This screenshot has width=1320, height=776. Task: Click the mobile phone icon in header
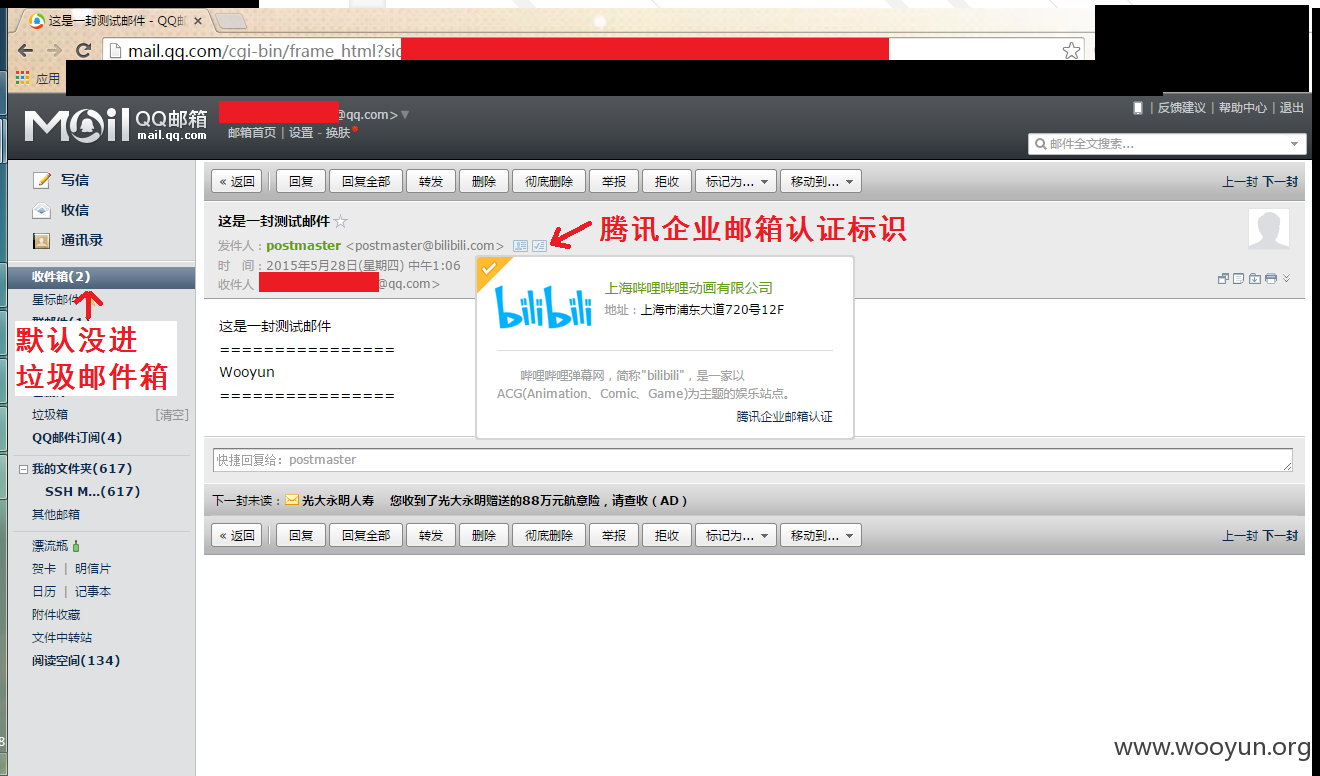[1137, 108]
